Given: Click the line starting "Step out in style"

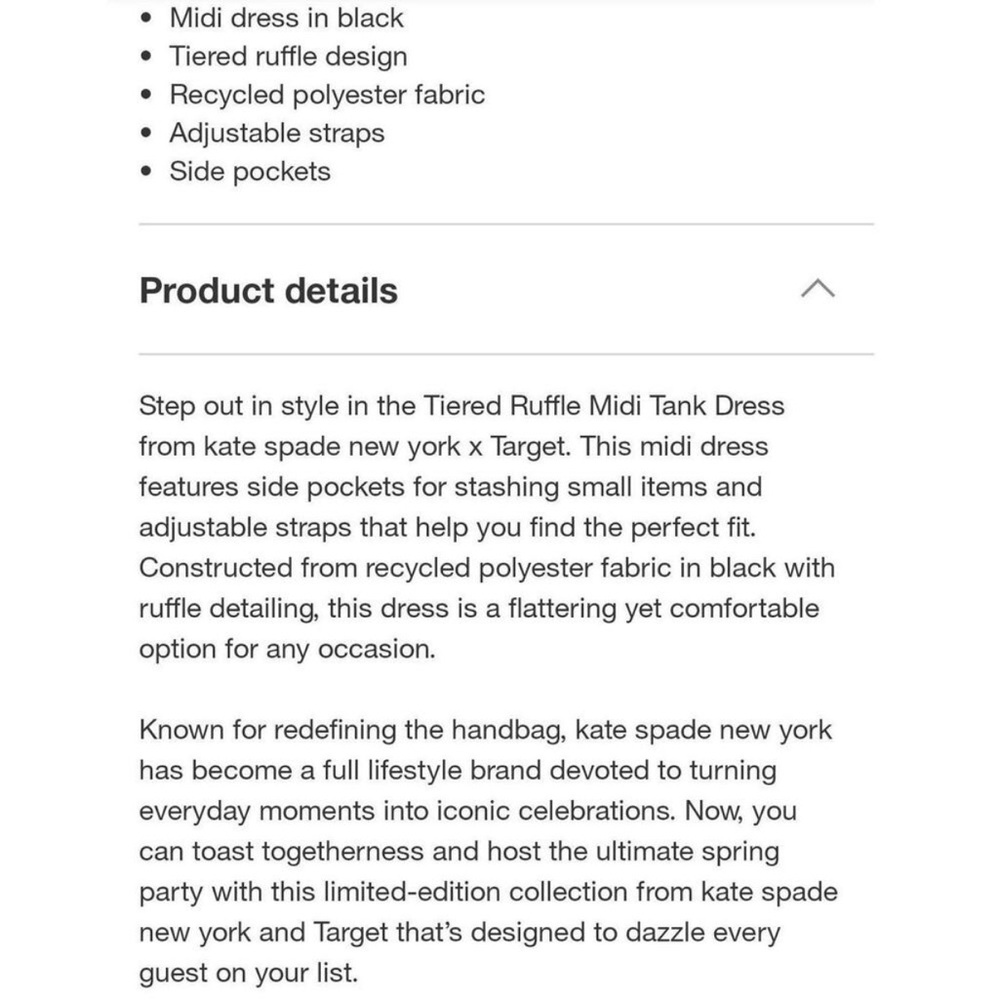Looking at the screenshot, I should click(x=461, y=406).
